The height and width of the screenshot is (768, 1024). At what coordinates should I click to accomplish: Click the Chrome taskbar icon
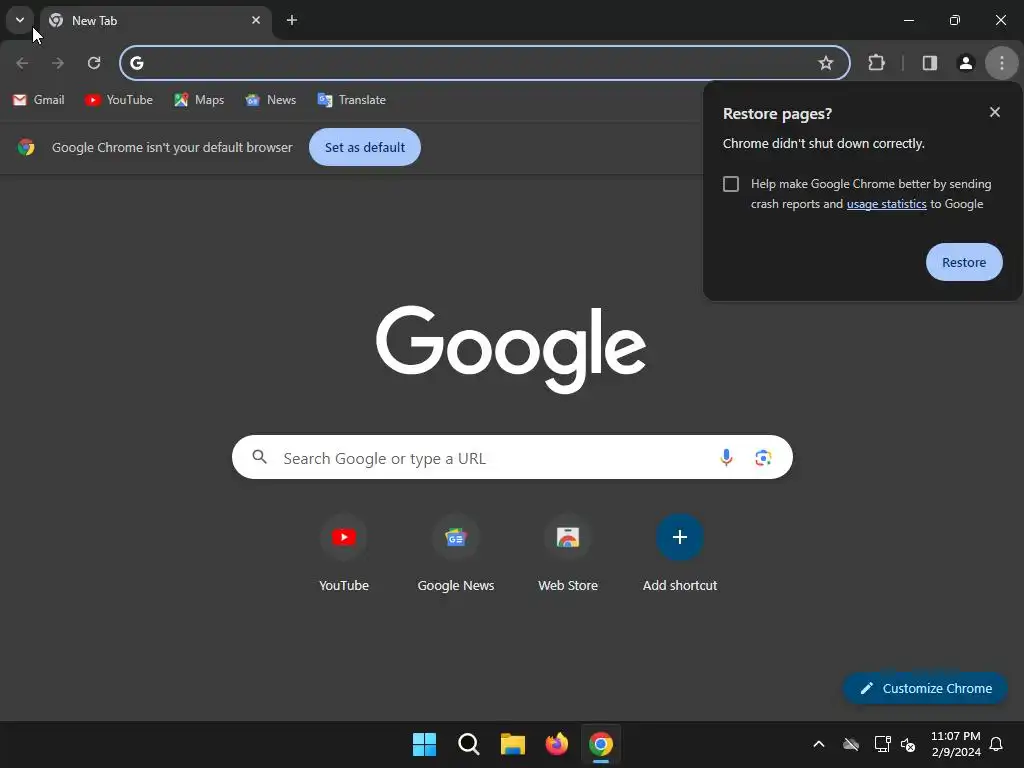point(601,744)
